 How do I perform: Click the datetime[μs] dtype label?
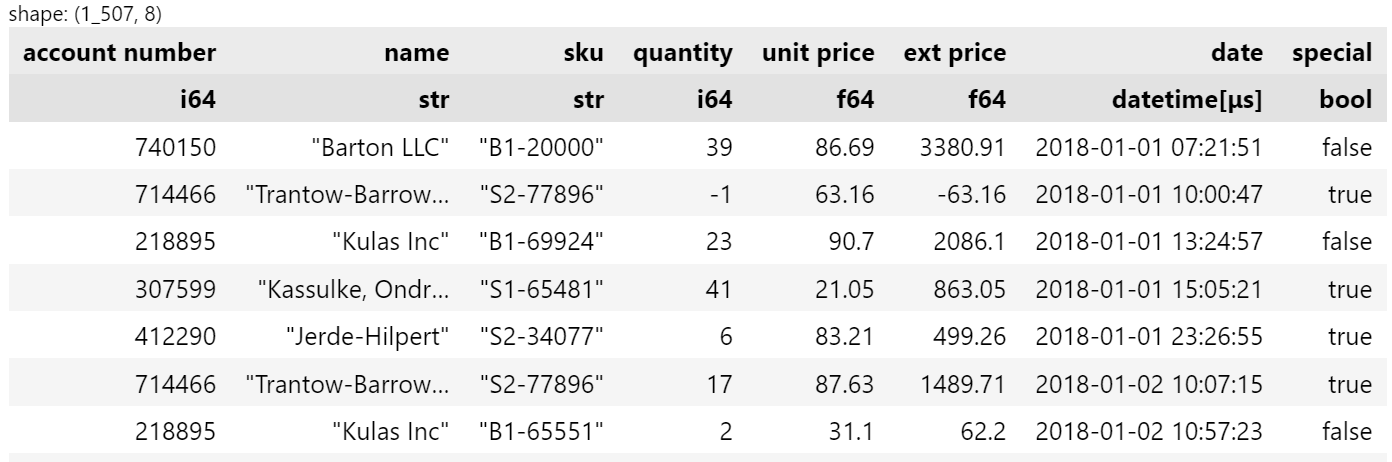coord(1187,99)
